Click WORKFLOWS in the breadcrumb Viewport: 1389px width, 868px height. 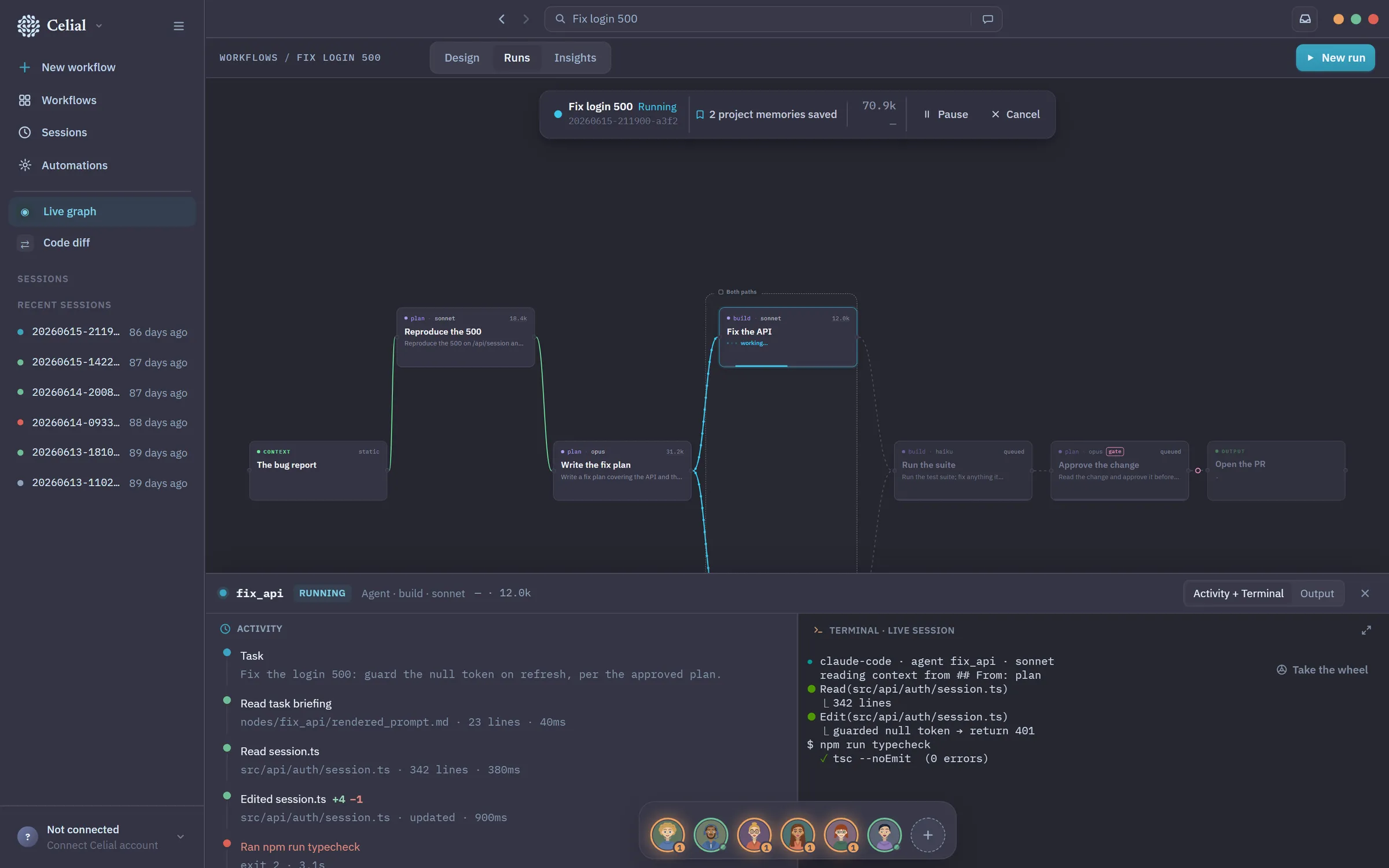pyautogui.click(x=248, y=58)
